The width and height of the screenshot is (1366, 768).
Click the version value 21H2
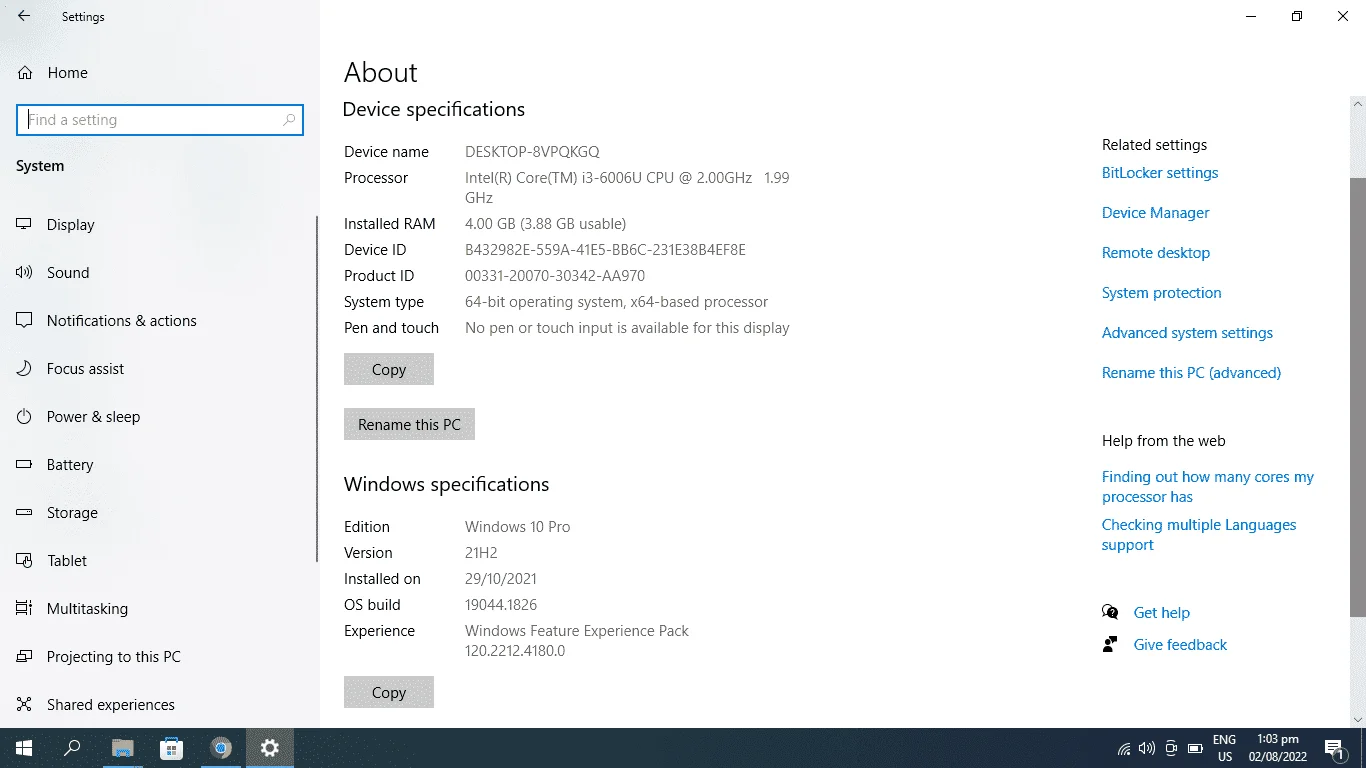[x=481, y=553]
